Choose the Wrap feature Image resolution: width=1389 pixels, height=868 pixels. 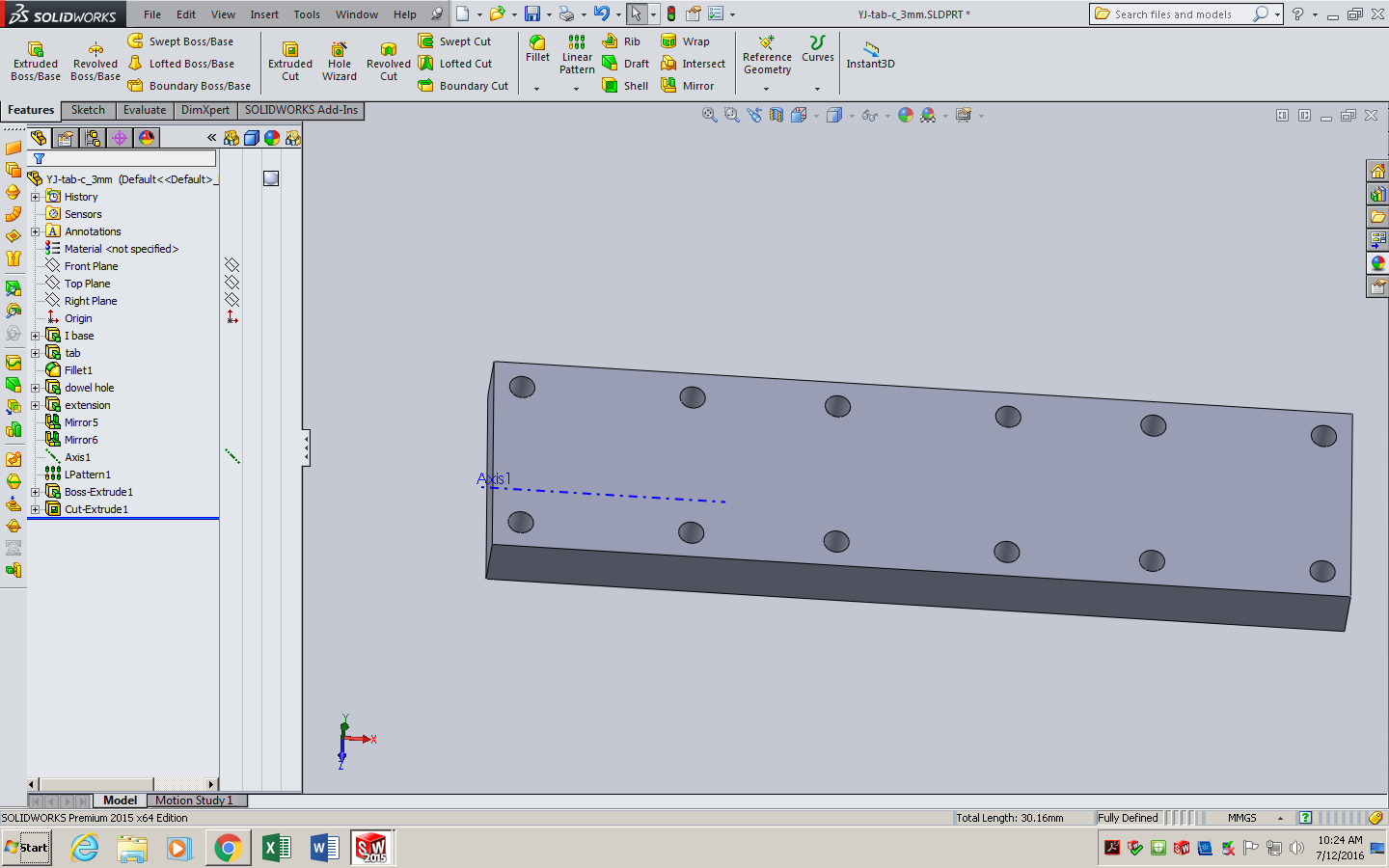(x=685, y=41)
